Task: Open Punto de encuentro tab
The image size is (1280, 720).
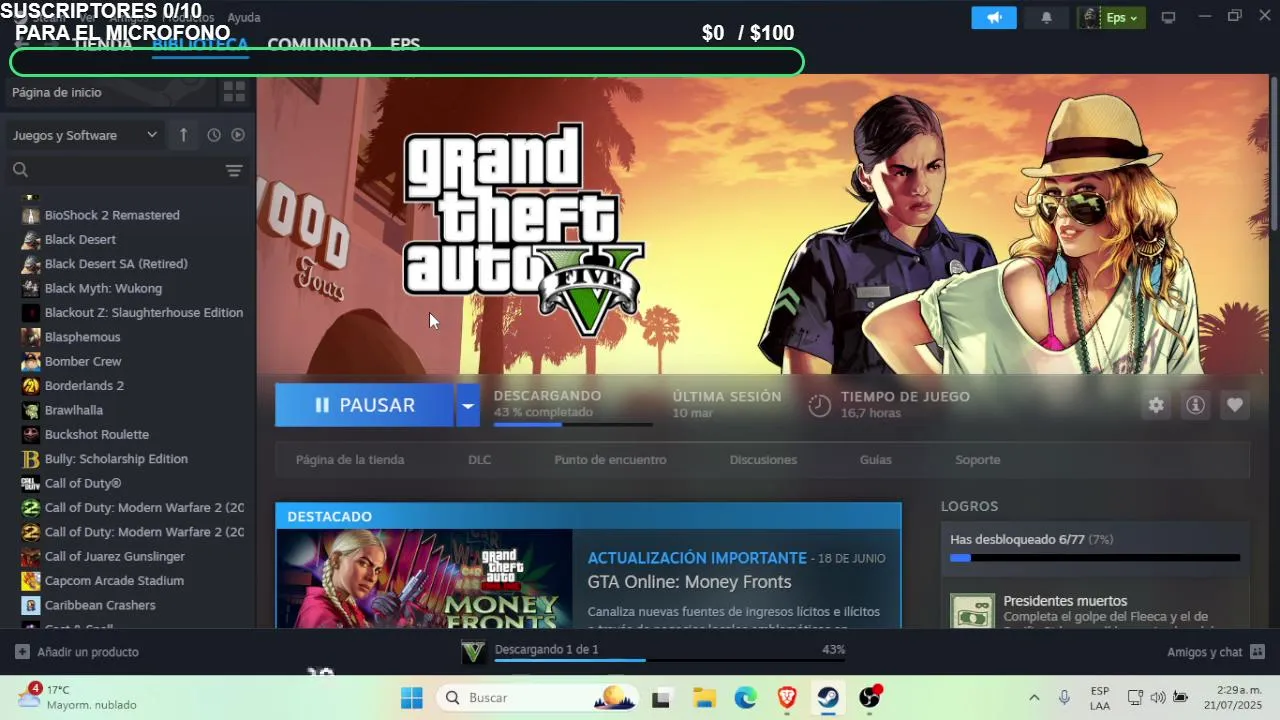Action: point(610,460)
